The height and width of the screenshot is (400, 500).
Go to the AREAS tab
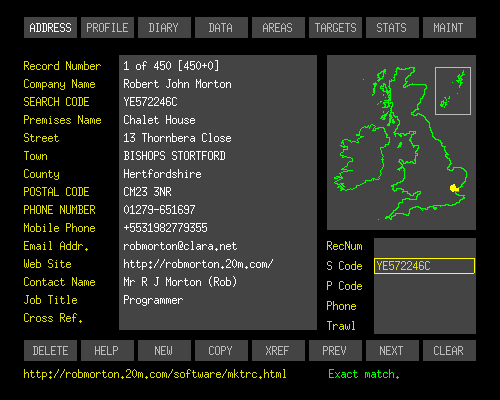(278, 28)
